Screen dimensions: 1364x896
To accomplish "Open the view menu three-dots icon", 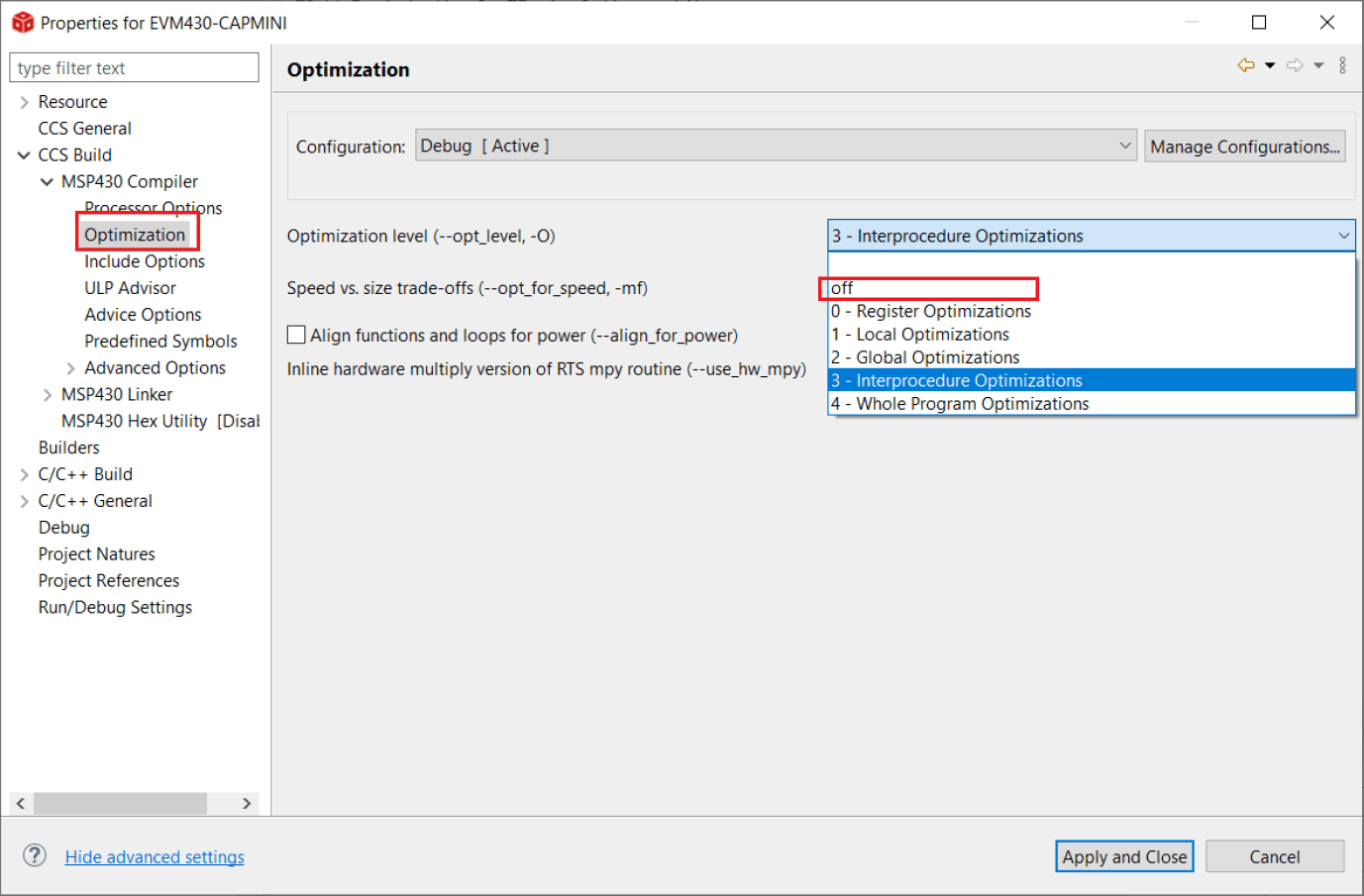I will (1342, 65).
